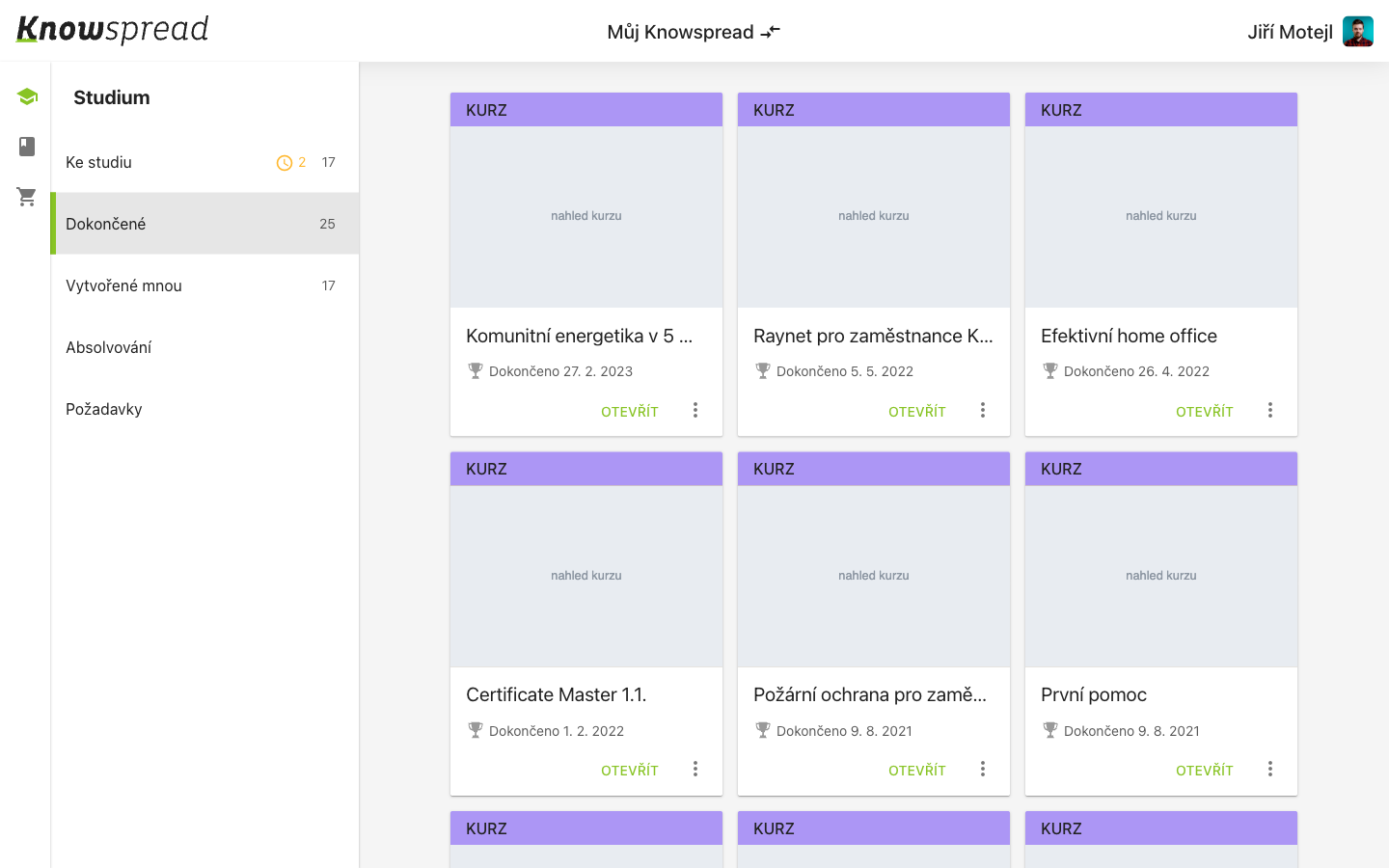Click the title "Raynet pro zaměstnance K..."
The width and height of the screenshot is (1389, 868).
873,336
